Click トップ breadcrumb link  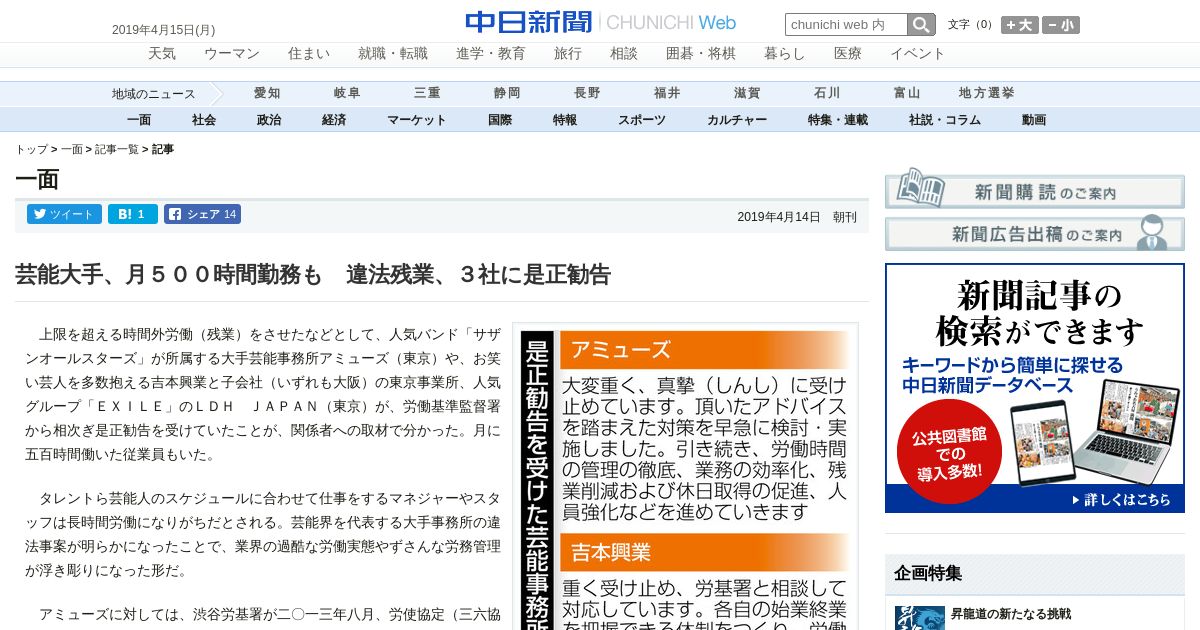[x=31, y=149]
